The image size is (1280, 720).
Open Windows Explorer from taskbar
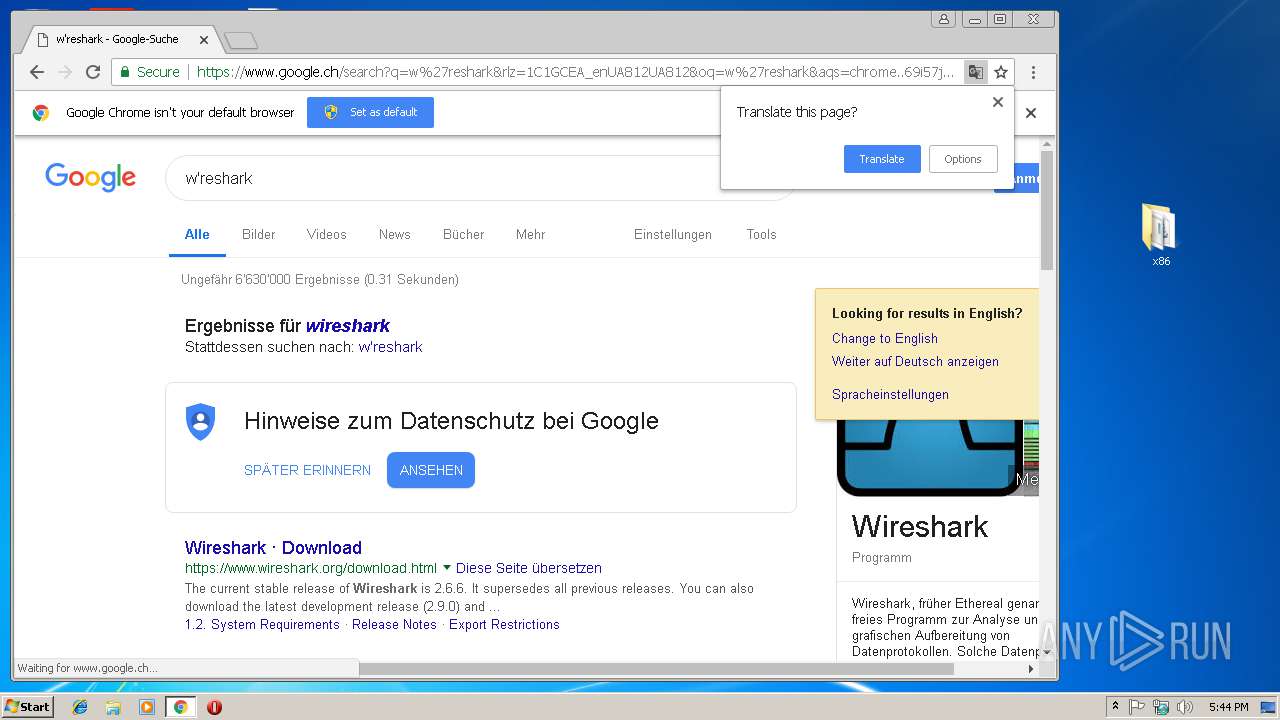(x=113, y=707)
